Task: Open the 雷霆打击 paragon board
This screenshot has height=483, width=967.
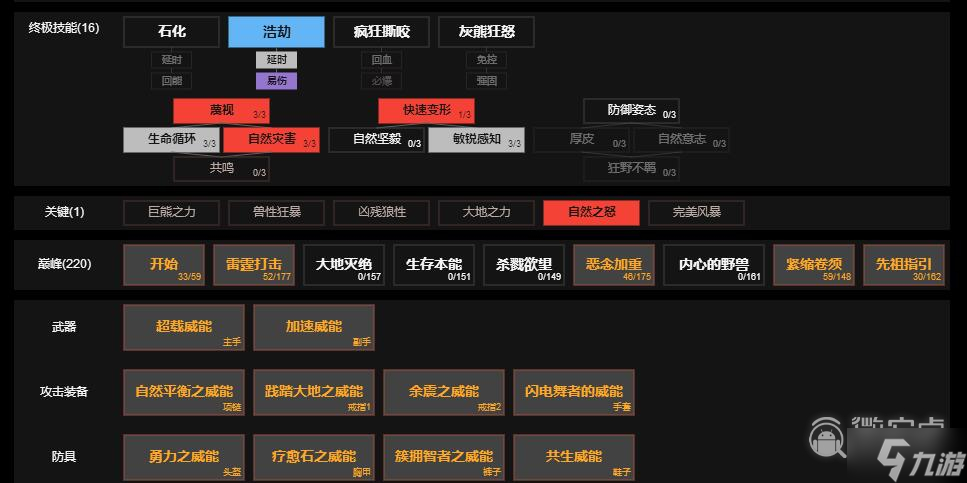Action: point(254,265)
